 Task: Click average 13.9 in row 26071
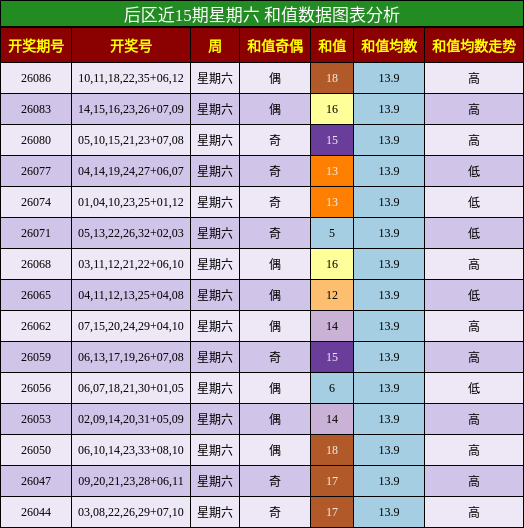pos(389,233)
